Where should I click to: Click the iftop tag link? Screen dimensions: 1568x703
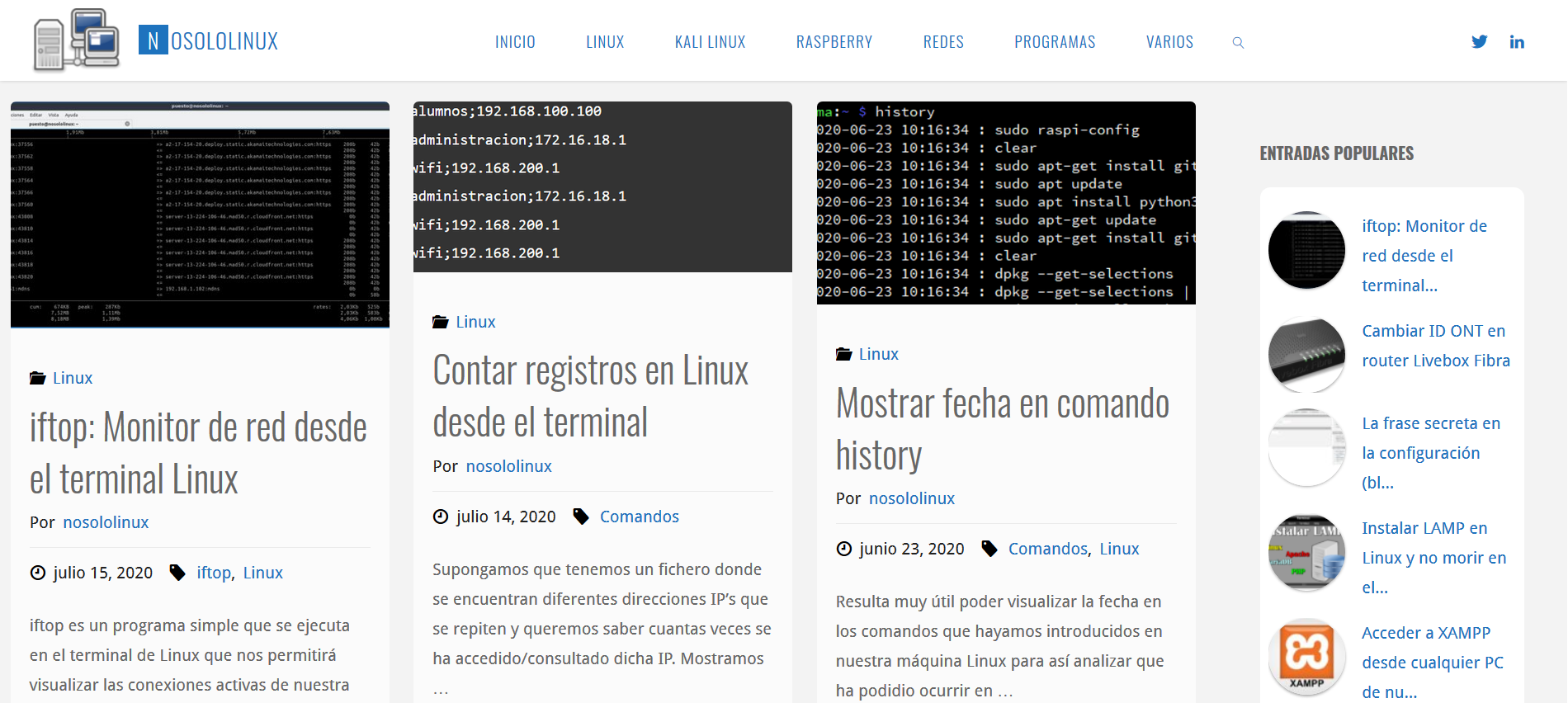coord(214,573)
